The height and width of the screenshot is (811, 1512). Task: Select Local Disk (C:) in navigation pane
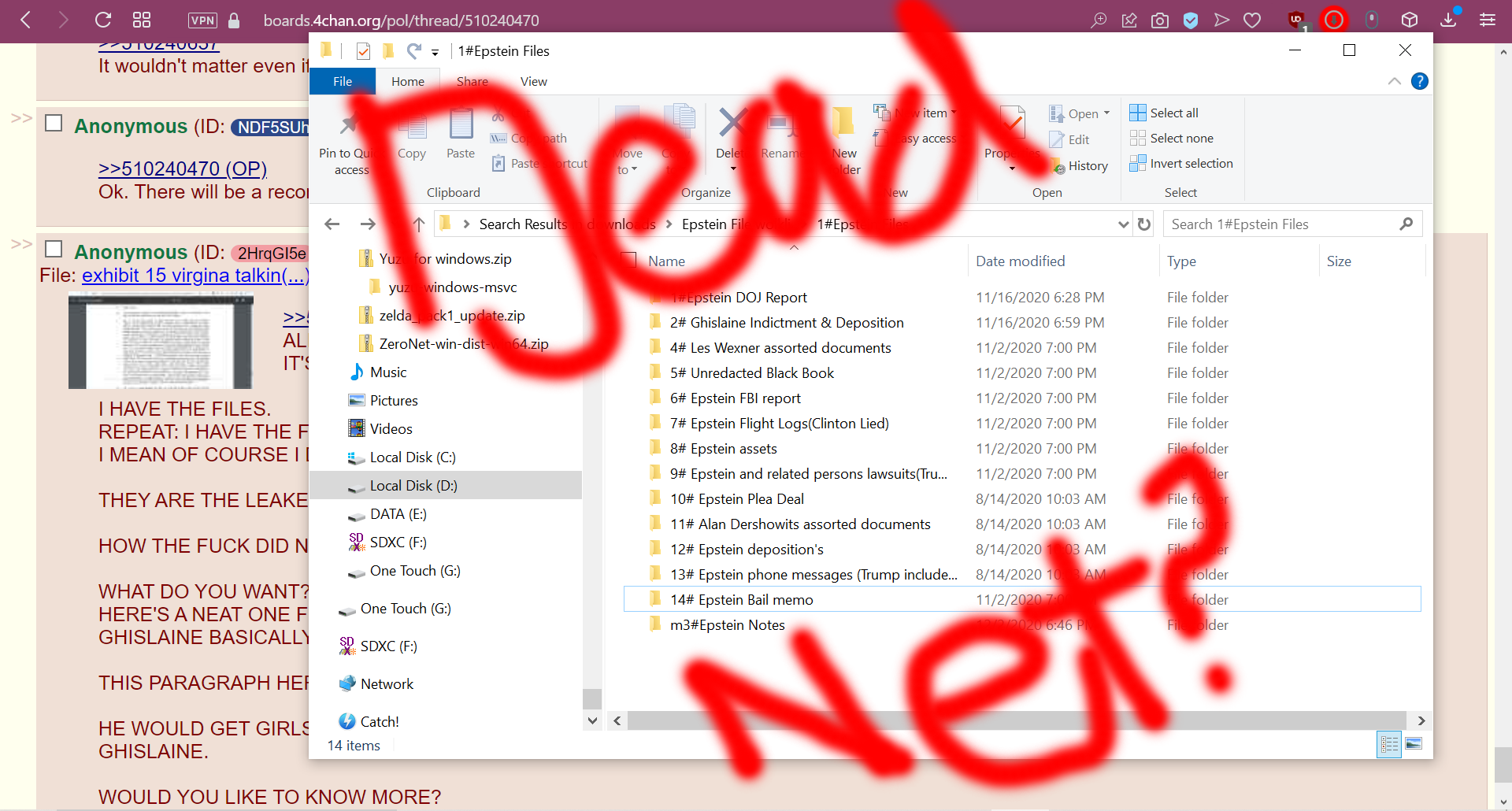pyautogui.click(x=413, y=457)
